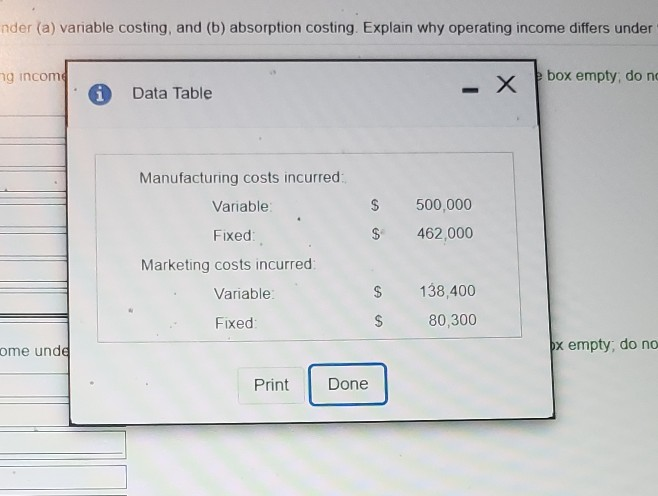Select the 80,300 fixed marketing value
Screen dimensions: 658x496
(452, 320)
